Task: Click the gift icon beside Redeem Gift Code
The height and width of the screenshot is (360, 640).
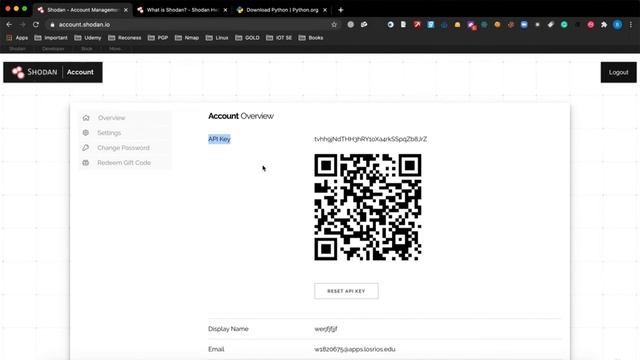Action: [x=86, y=162]
